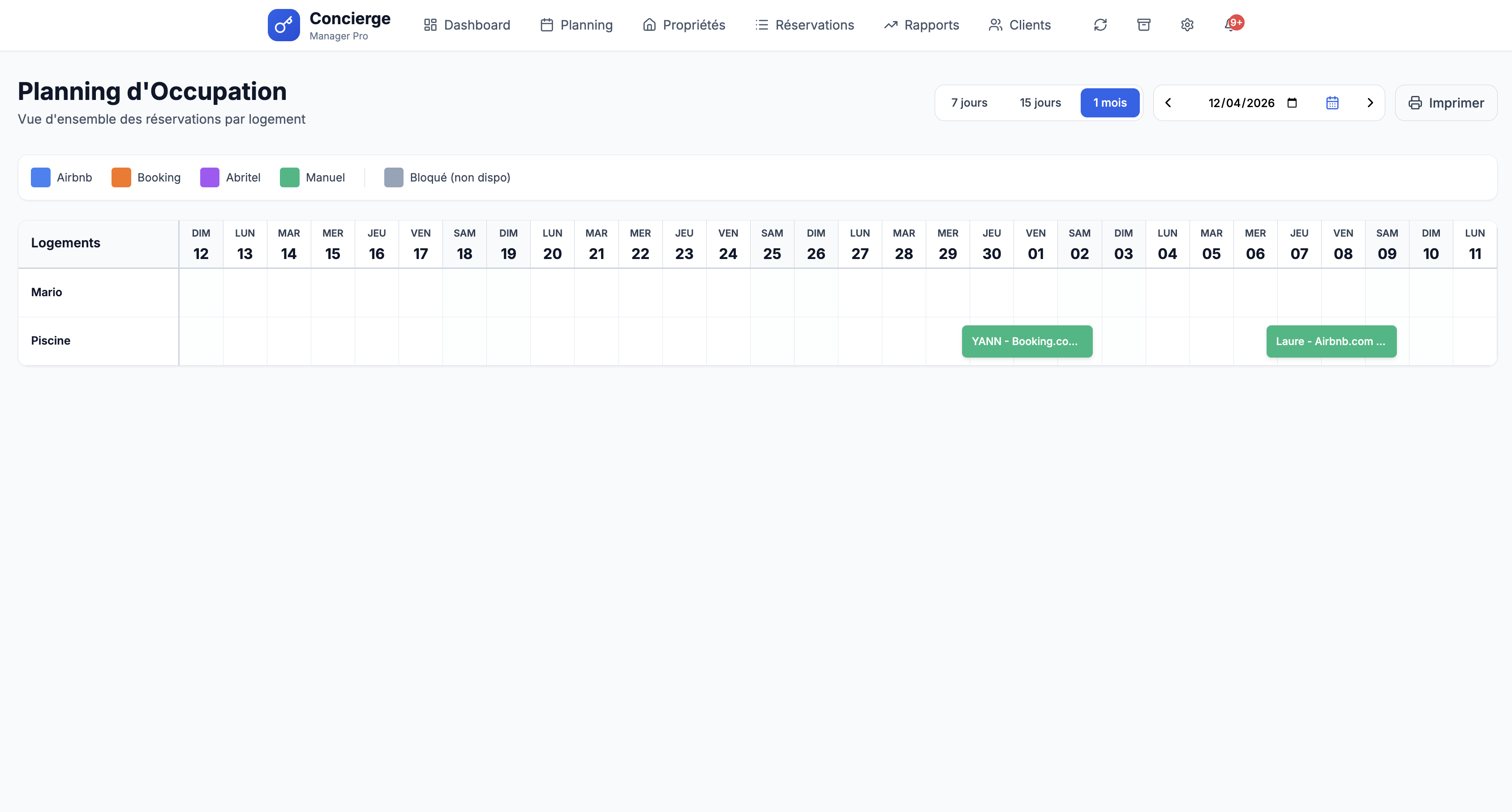Select the 1 mois view
Viewport: 1512px width, 812px height.
click(1109, 103)
